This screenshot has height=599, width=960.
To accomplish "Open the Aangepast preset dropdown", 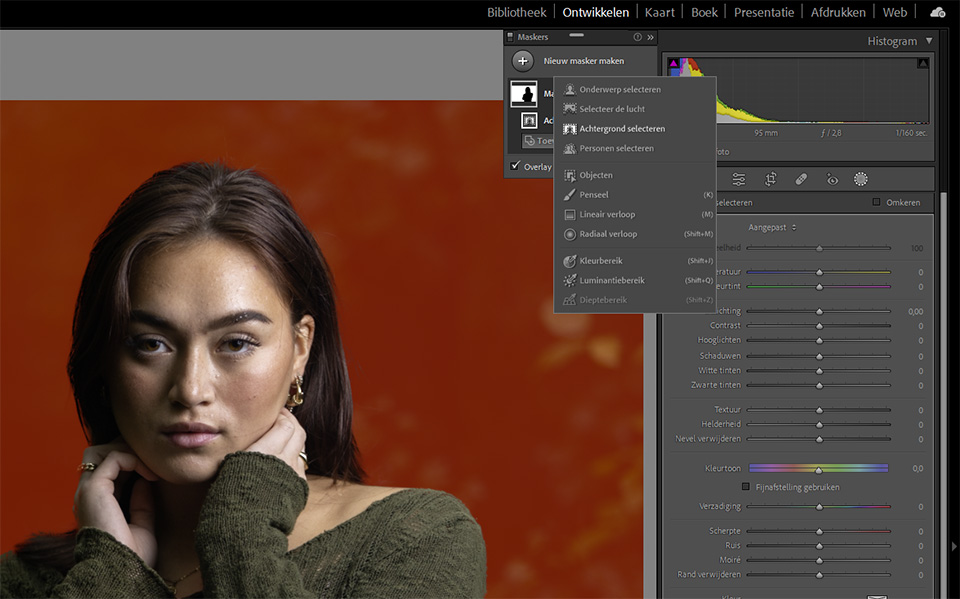I will pyautogui.click(x=773, y=227).
